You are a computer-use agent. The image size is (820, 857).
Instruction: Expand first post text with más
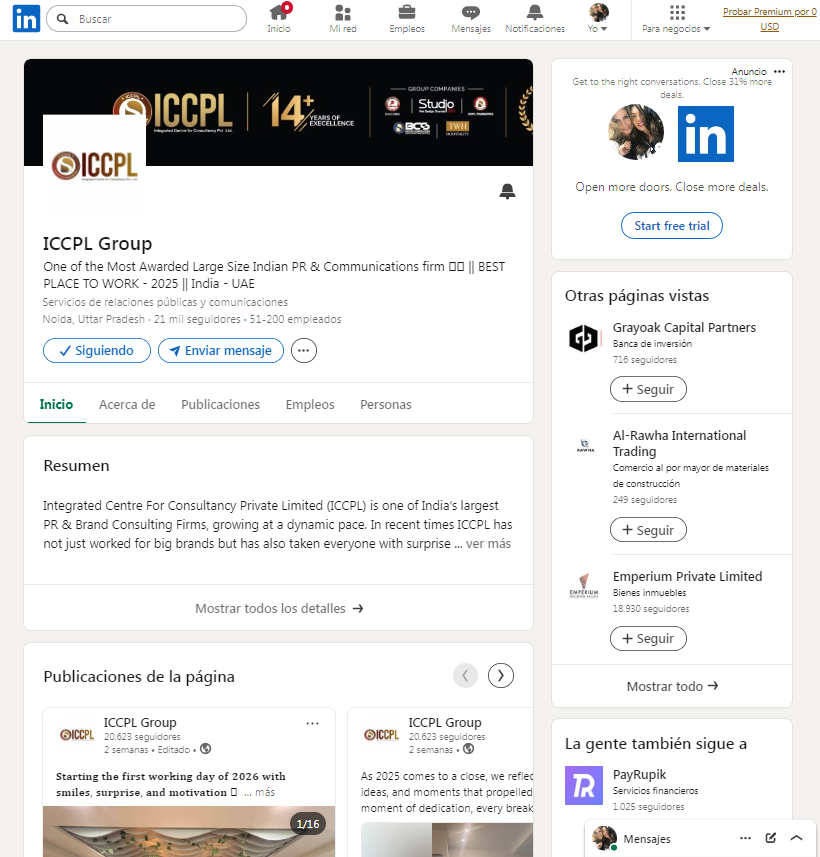click(x=265, y=793)
